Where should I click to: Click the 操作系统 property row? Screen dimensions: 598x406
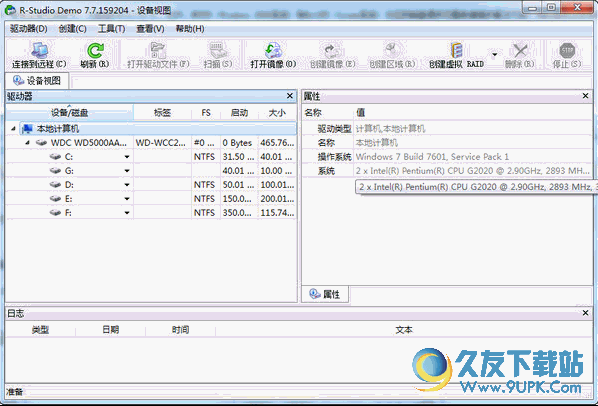point(447,157)
